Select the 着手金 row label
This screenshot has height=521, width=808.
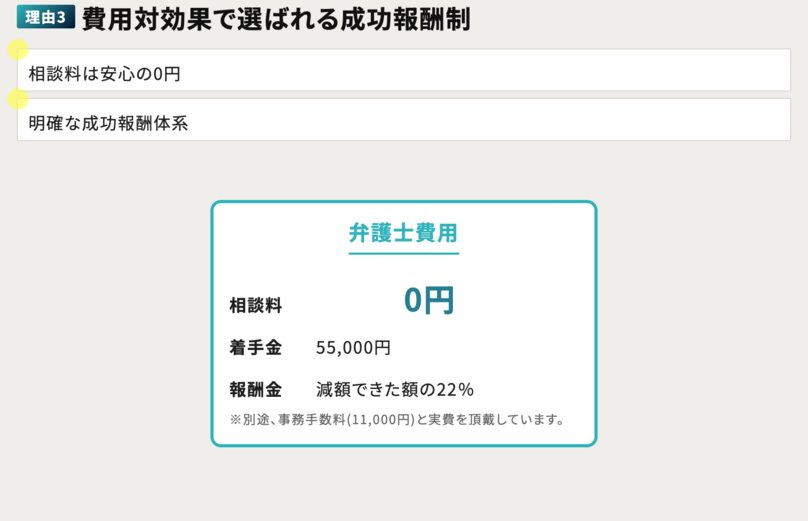tap(255, 348)
